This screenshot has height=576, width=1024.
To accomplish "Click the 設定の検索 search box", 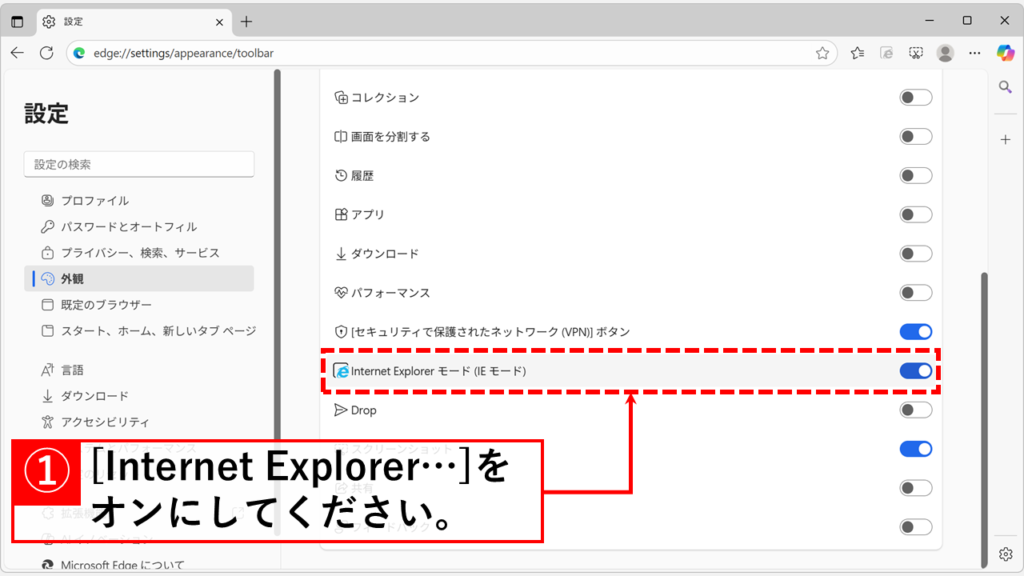I will (139, 164).
